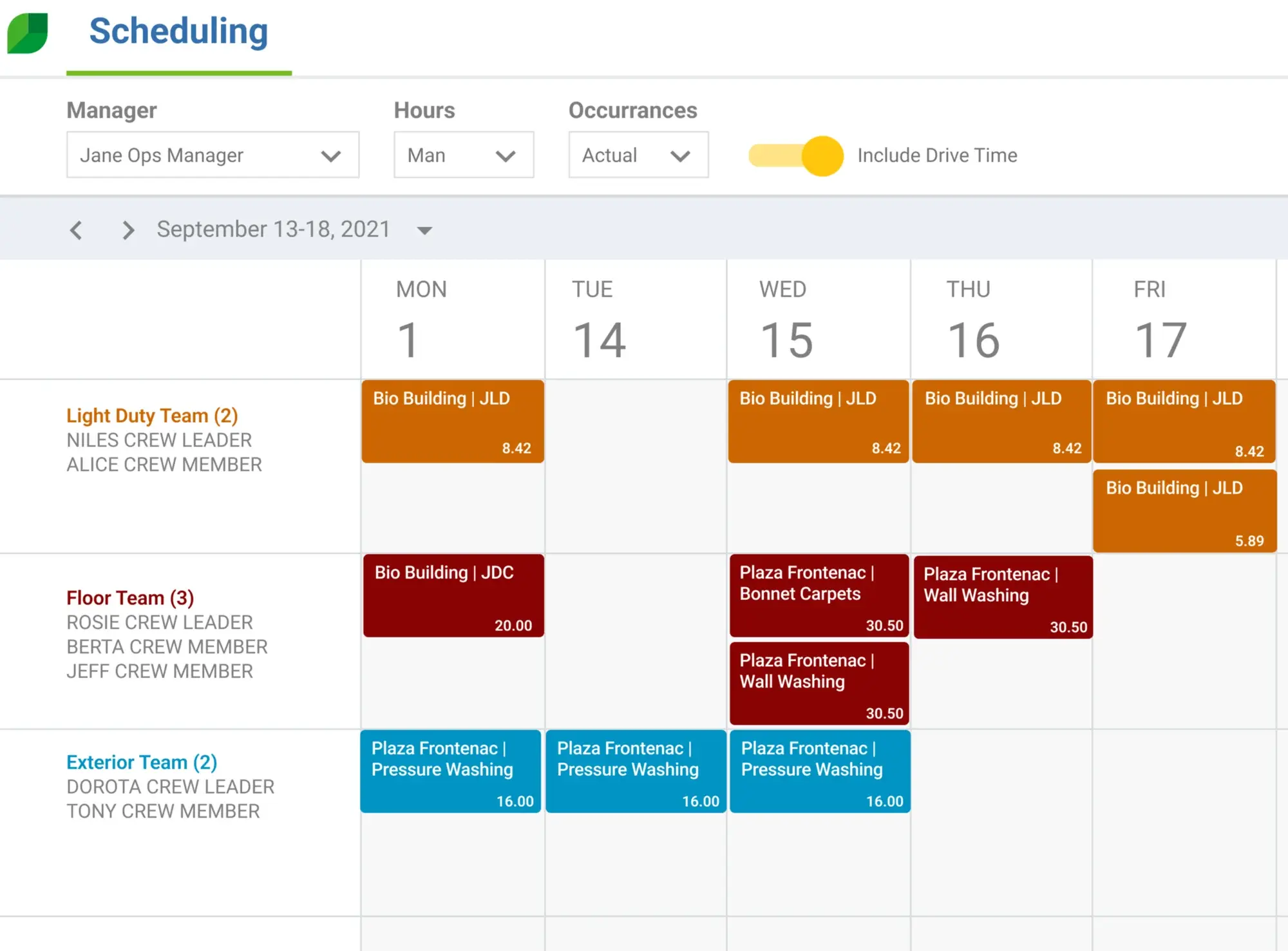1288x951 pixels.
Task: Click the next week arrow
Action: coord(127,229)
